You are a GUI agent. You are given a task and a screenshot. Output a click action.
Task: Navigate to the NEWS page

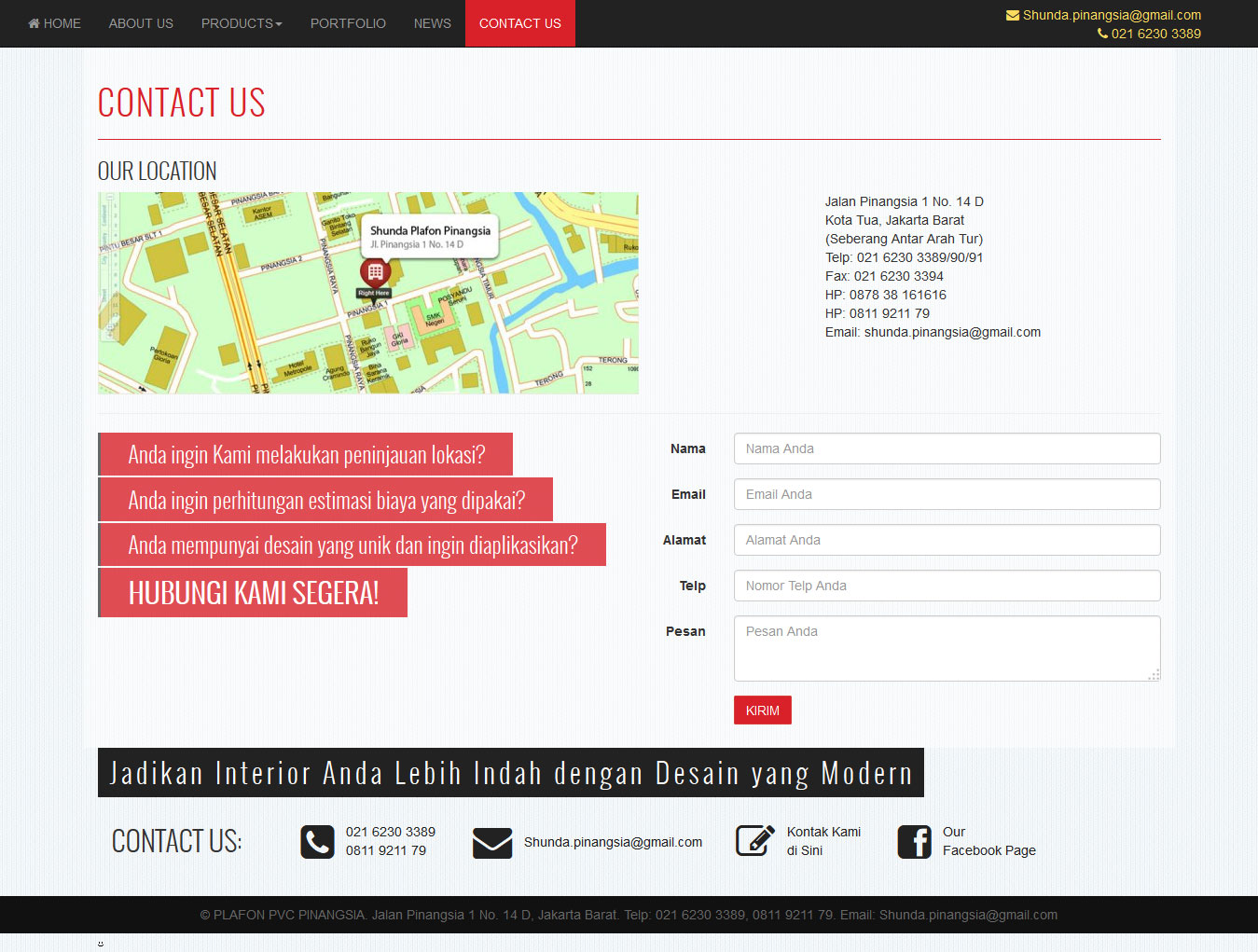coord(432,23)
